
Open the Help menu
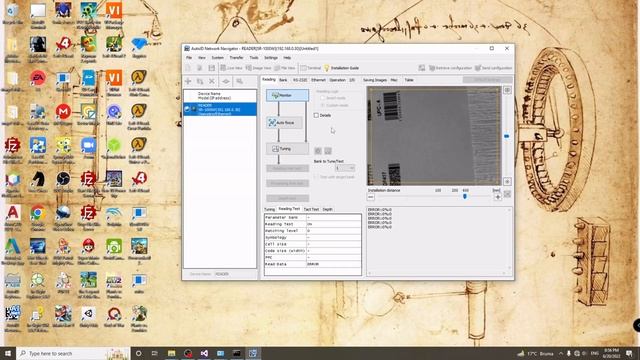pyautogui.click(x=287, y=58)
